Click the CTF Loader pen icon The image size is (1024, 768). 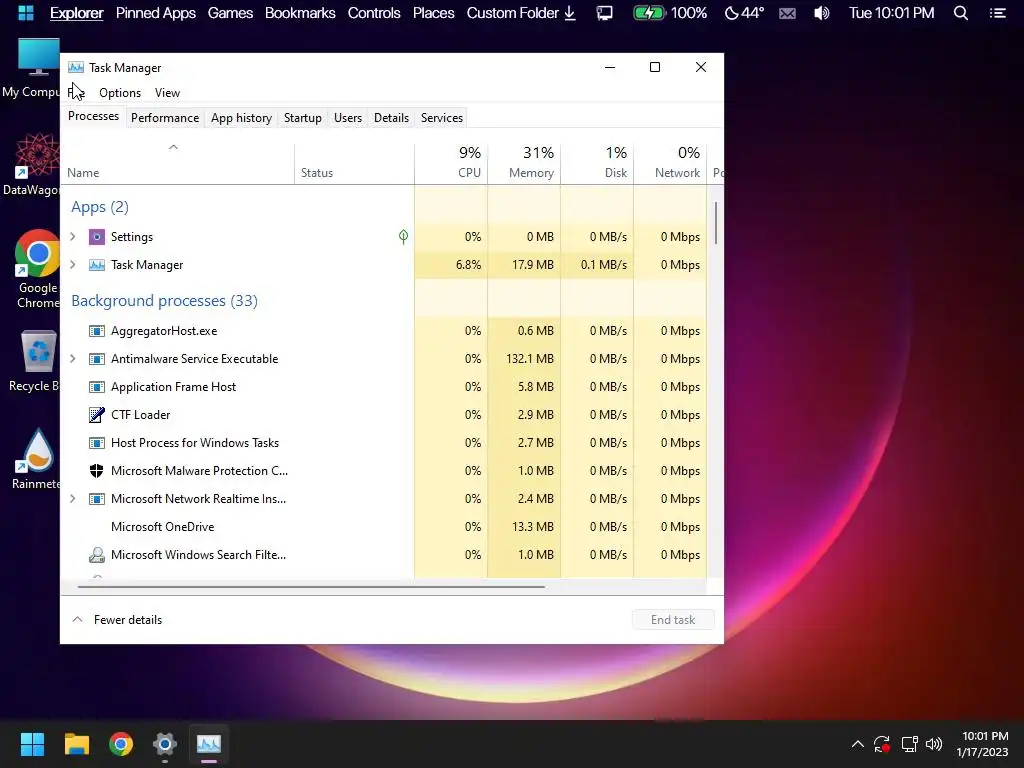click(97, 415)
